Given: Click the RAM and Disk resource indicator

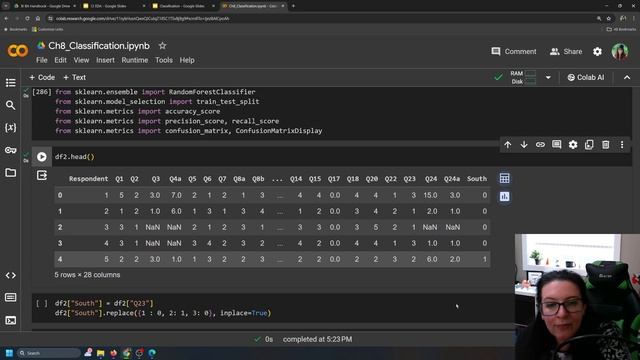Looking at the screenshot, I should 523,77.
